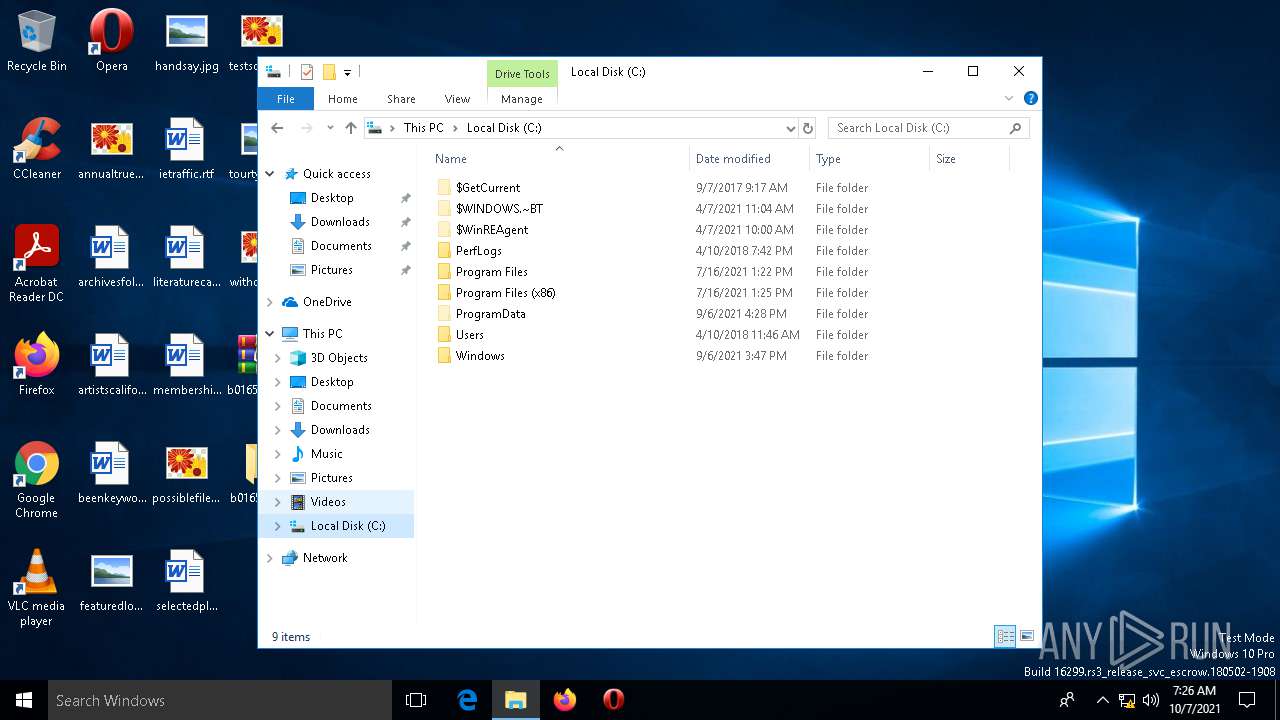The height and width of the screenshot is (720, 1280).
Task: Switch to the View ribbon tab
Action: click(457, 99)
